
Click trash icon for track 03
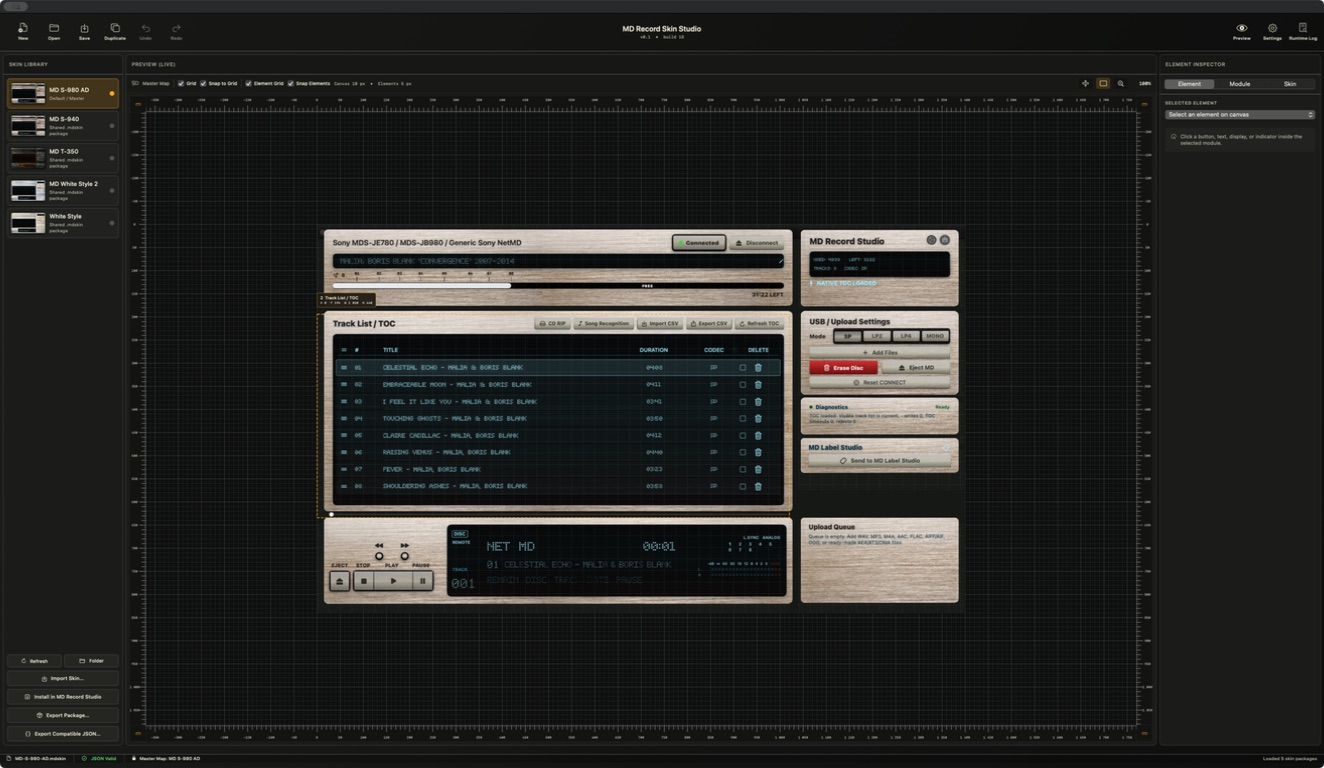coord(758,401)
